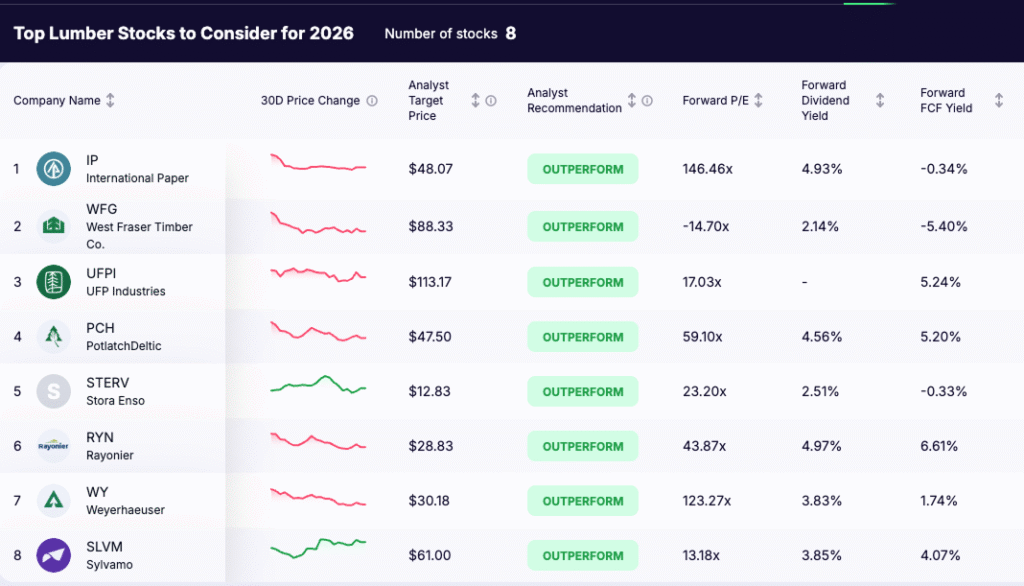Toggle sort on Analyst Target Price arrows
1024x586 pixels.
[475, 101]
